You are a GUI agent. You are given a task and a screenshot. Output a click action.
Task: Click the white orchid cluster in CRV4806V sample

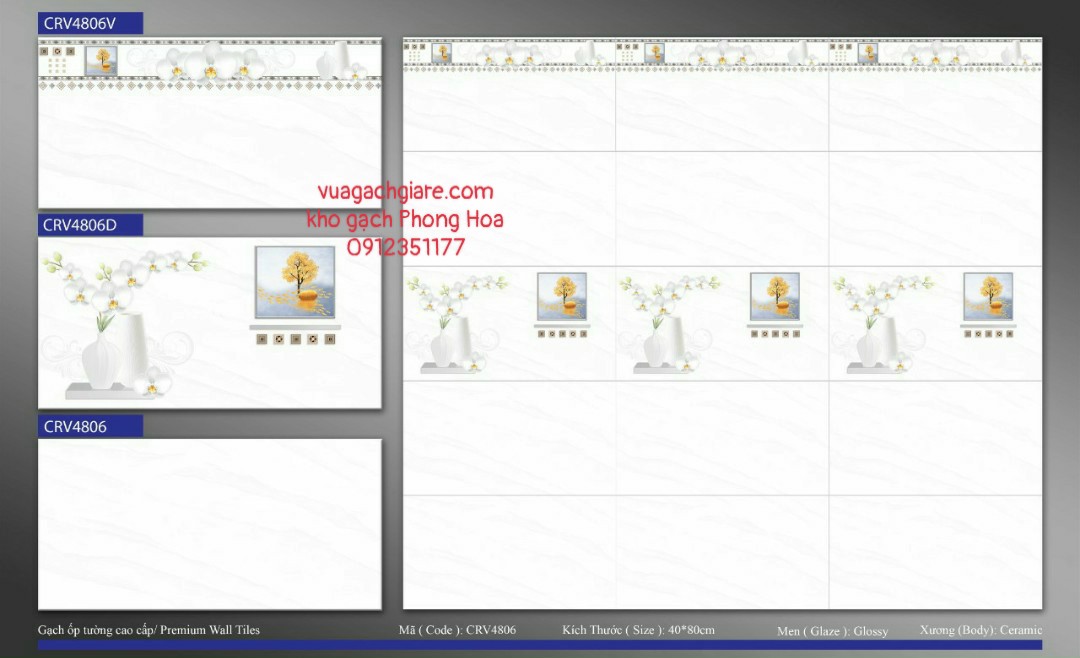coord(210,63)
